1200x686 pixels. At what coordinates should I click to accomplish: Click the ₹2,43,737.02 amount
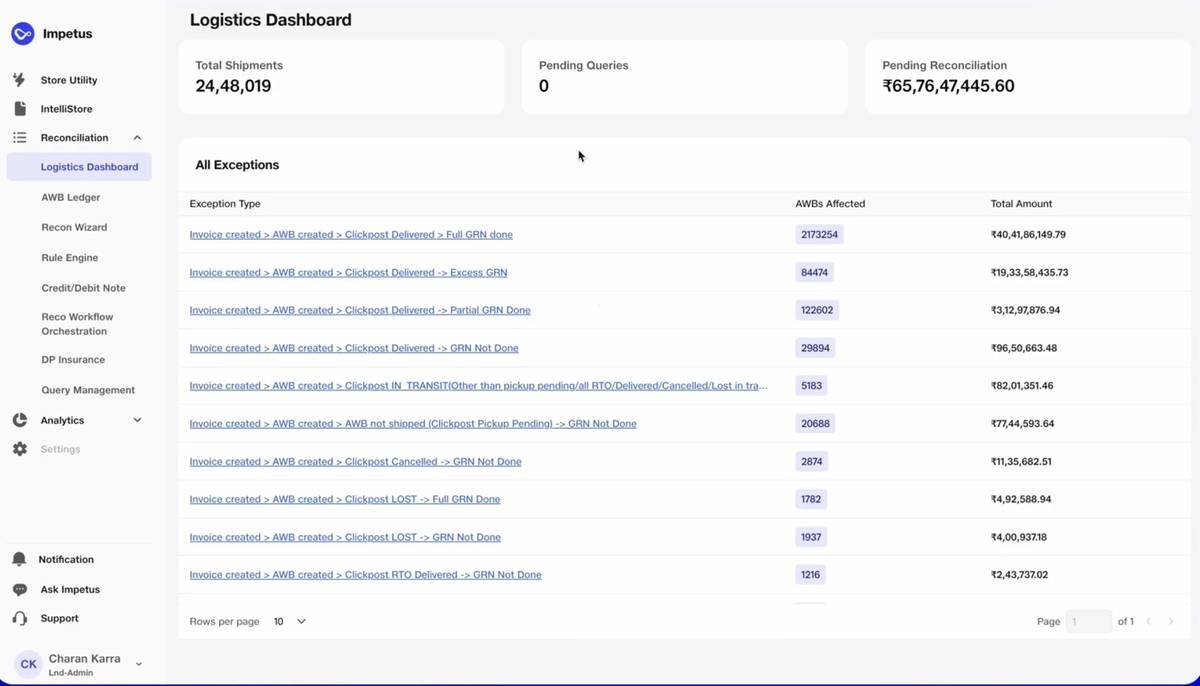pos(1019,575)
